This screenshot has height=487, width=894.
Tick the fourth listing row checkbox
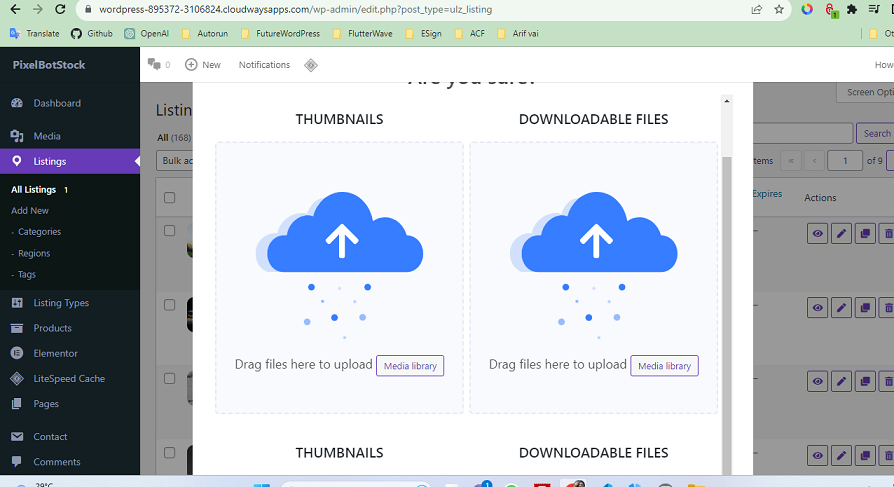coord(169,453)
